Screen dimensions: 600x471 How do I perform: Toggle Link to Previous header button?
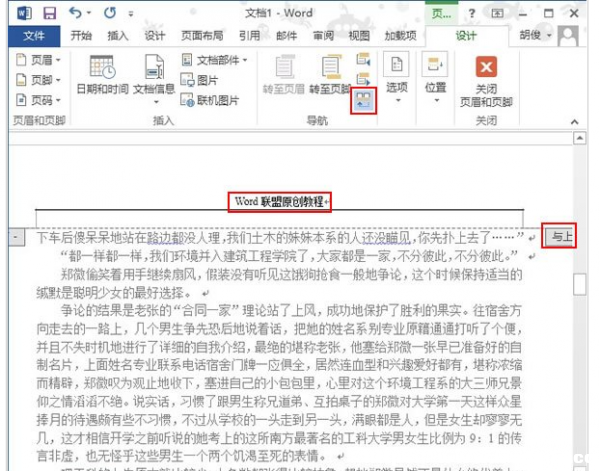coord(363,101)
